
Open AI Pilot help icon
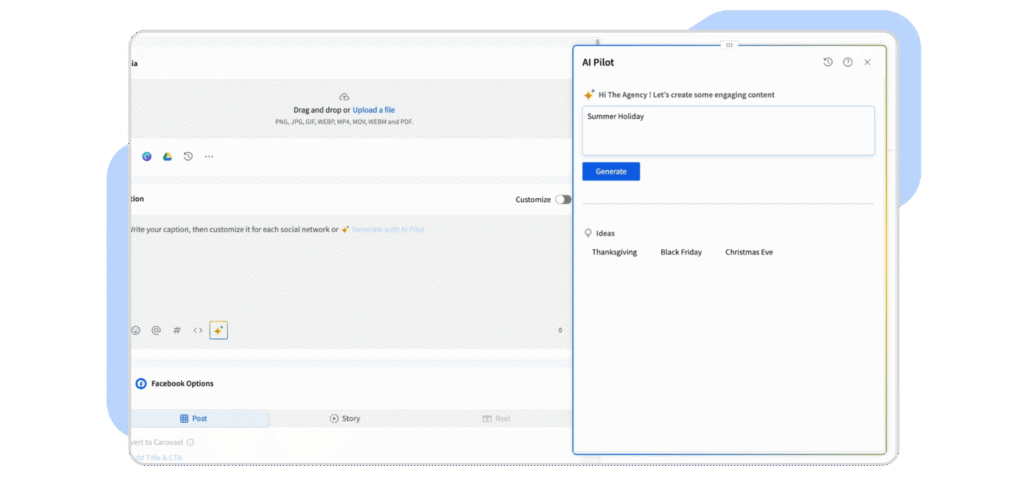coord(848,62)
